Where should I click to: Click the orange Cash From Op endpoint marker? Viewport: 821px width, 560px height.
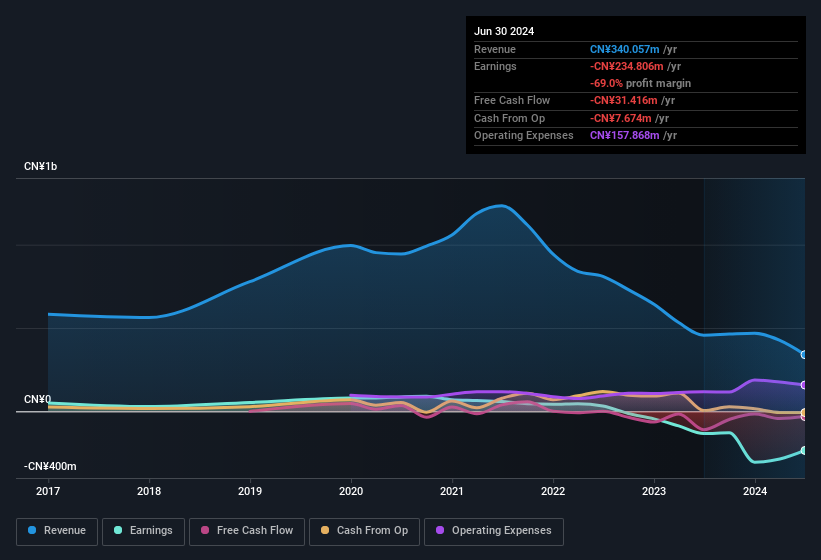(804, 412)
